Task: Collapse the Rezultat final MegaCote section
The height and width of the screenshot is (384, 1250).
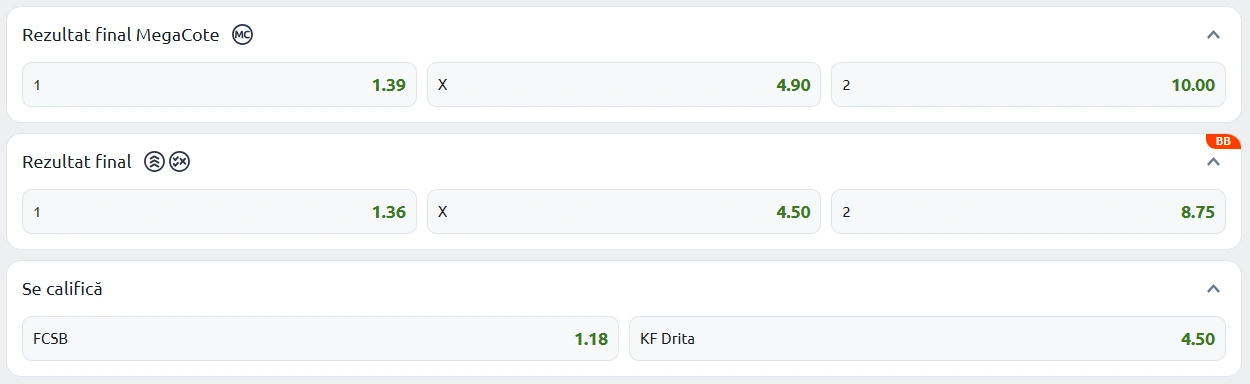Action: (1213, 35)
